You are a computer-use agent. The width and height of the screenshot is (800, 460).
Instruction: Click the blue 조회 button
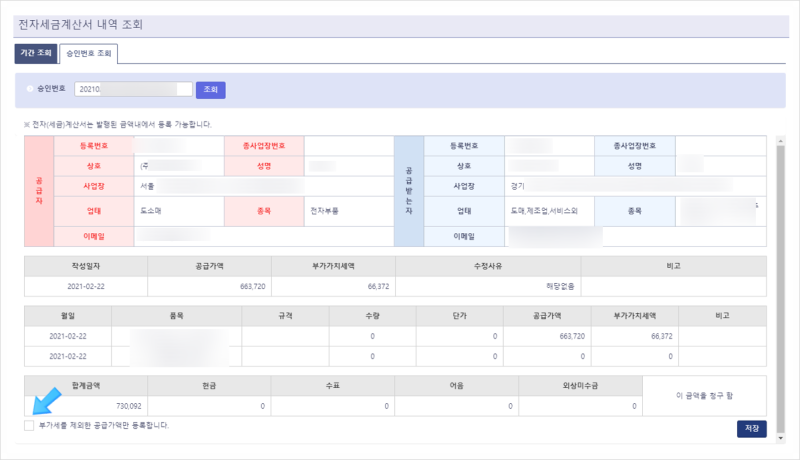211,90
